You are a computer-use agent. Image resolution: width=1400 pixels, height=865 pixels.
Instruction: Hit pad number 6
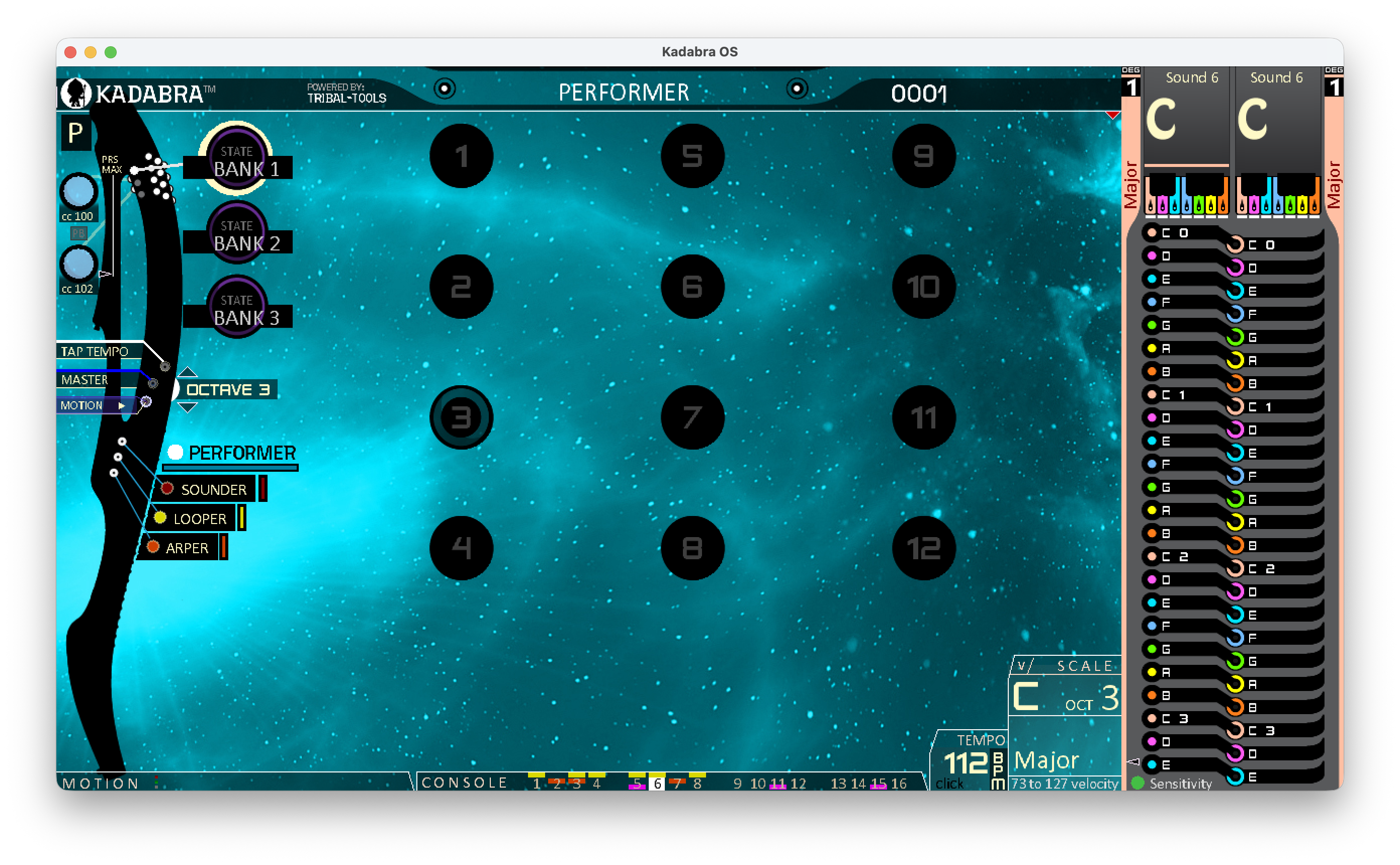tap(692, 286)
